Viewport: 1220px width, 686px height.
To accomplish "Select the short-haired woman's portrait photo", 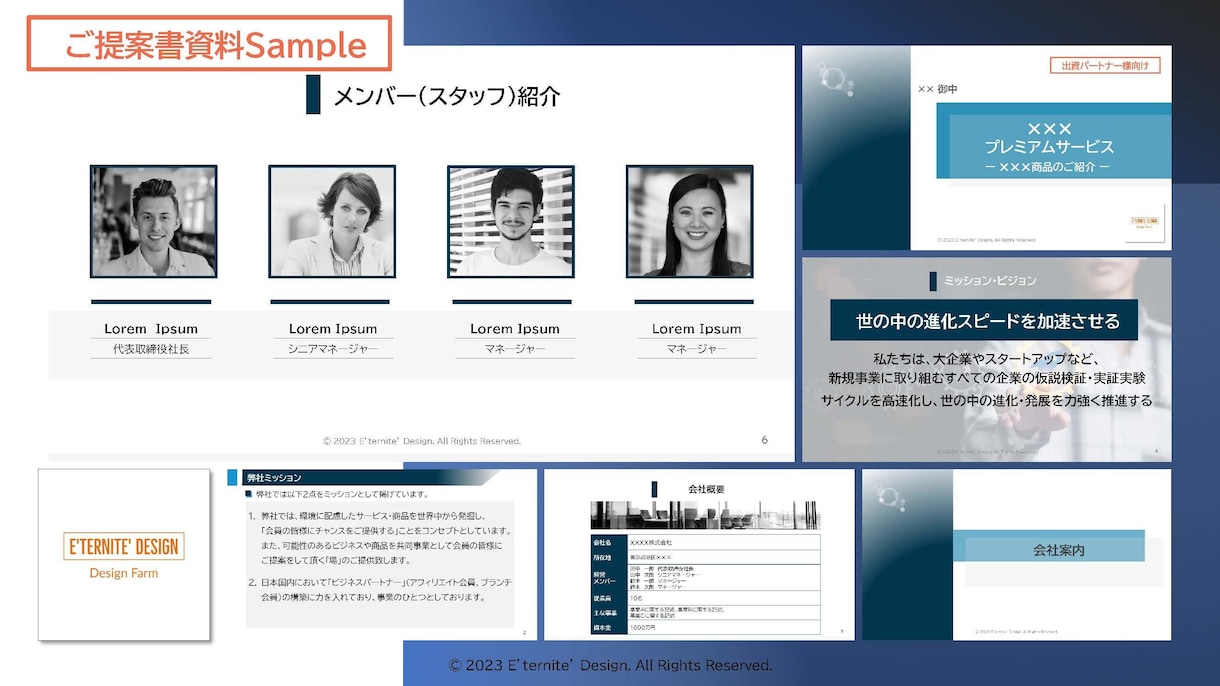I will tap(332, 222).
